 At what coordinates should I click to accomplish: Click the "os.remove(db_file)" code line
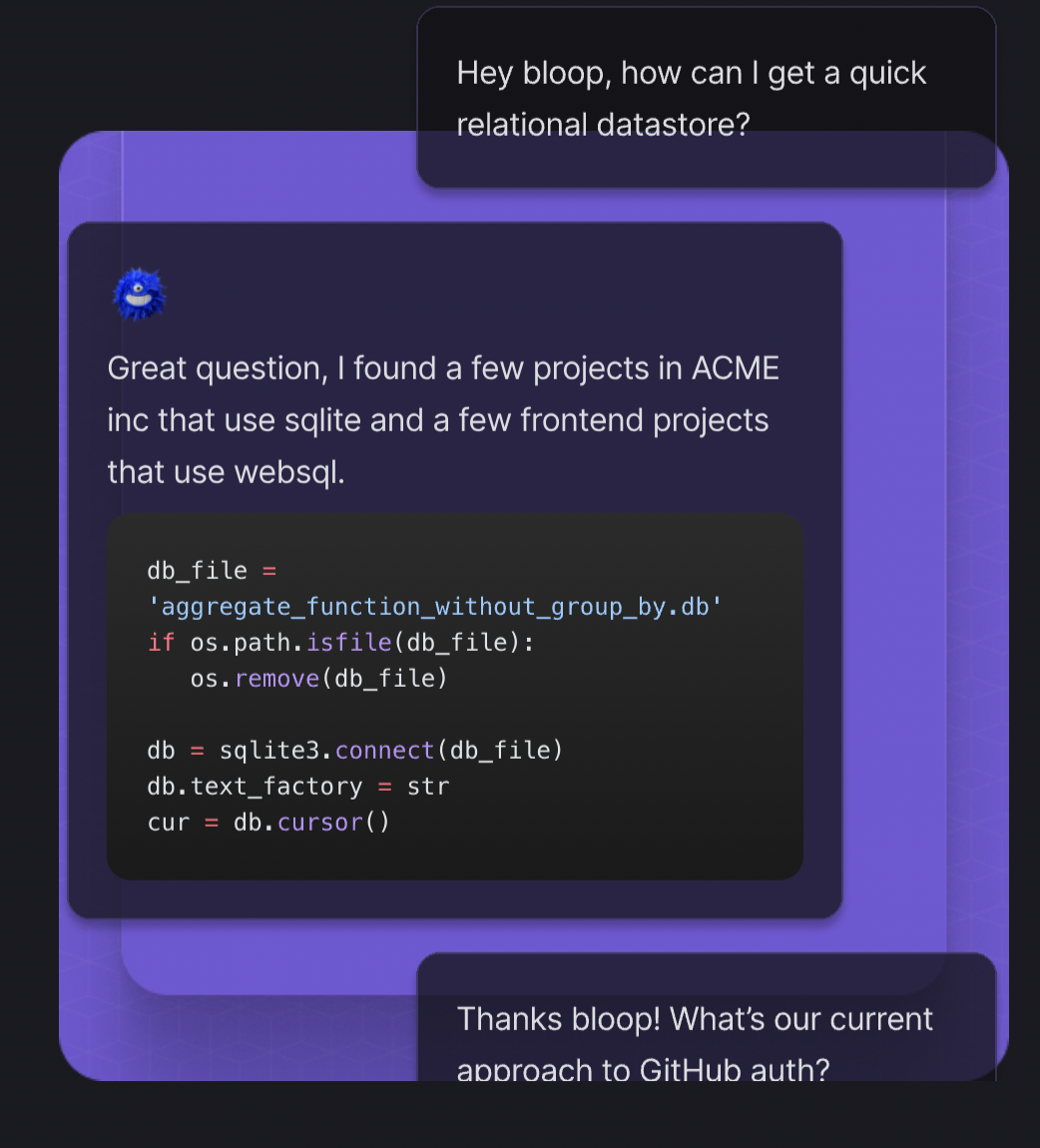coord(319,679)
